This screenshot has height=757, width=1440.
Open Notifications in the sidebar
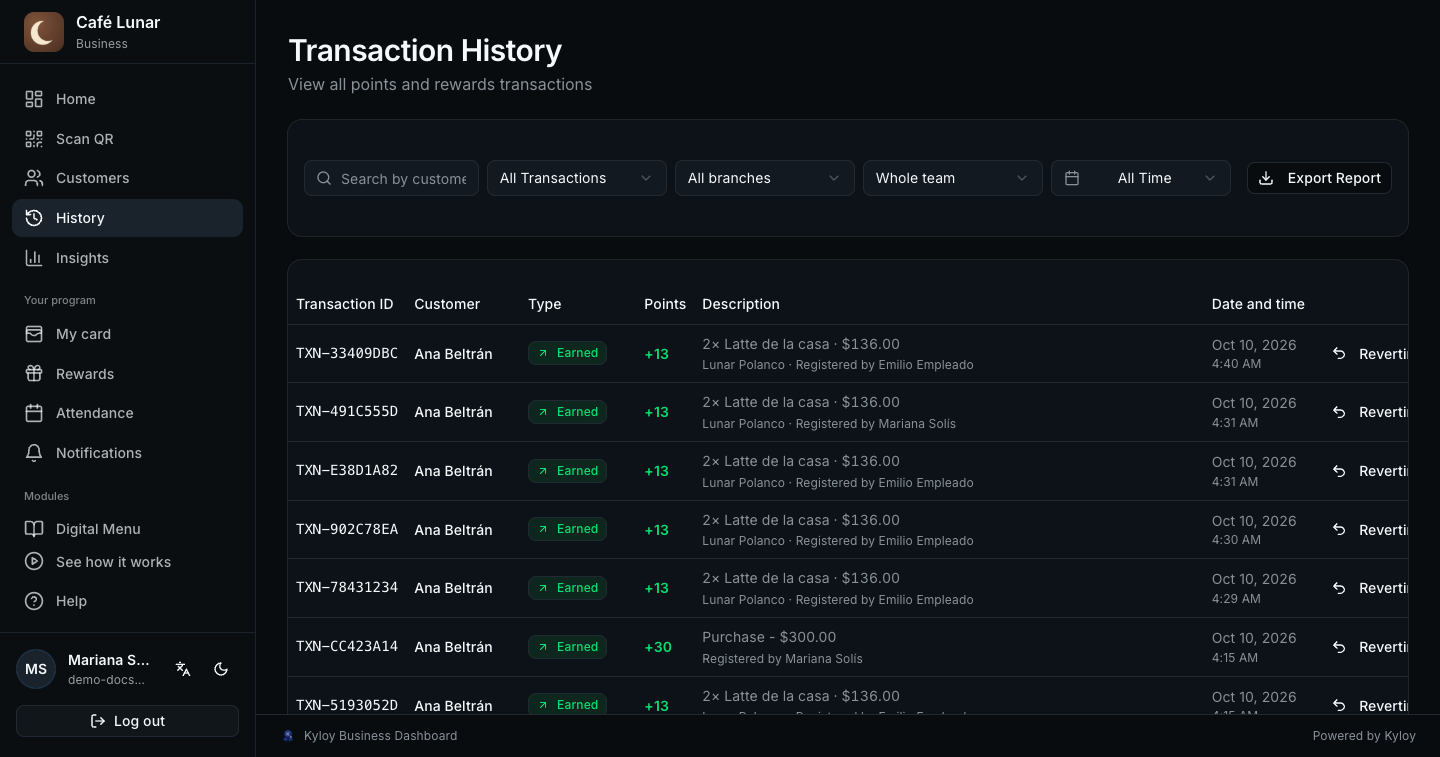coord(127,453)
